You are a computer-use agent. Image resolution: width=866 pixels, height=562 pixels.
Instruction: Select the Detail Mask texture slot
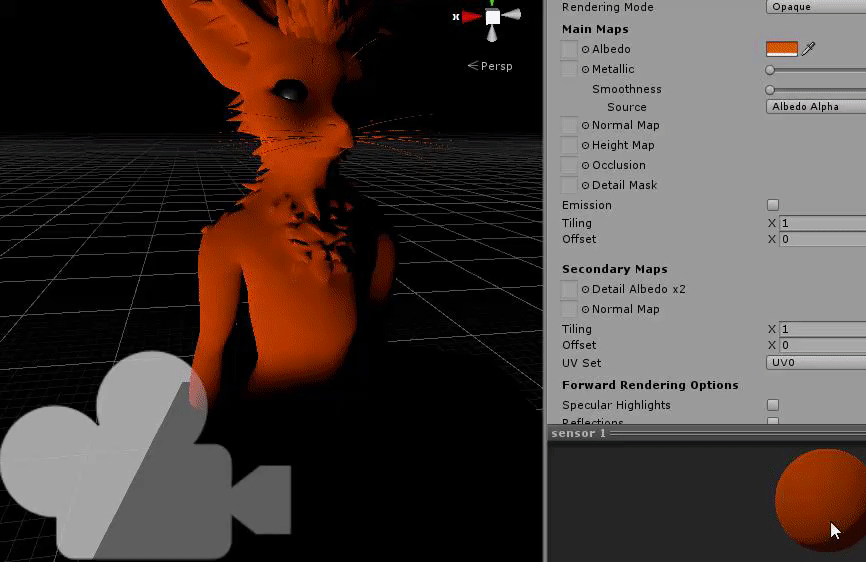(x=569, y=185)
